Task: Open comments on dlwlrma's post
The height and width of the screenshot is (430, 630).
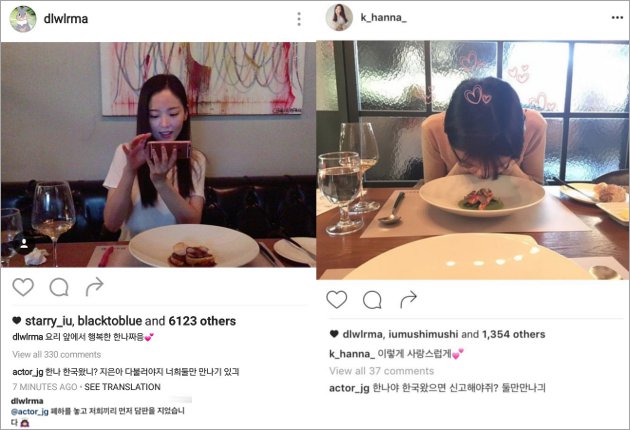Action: pos(59,287)
